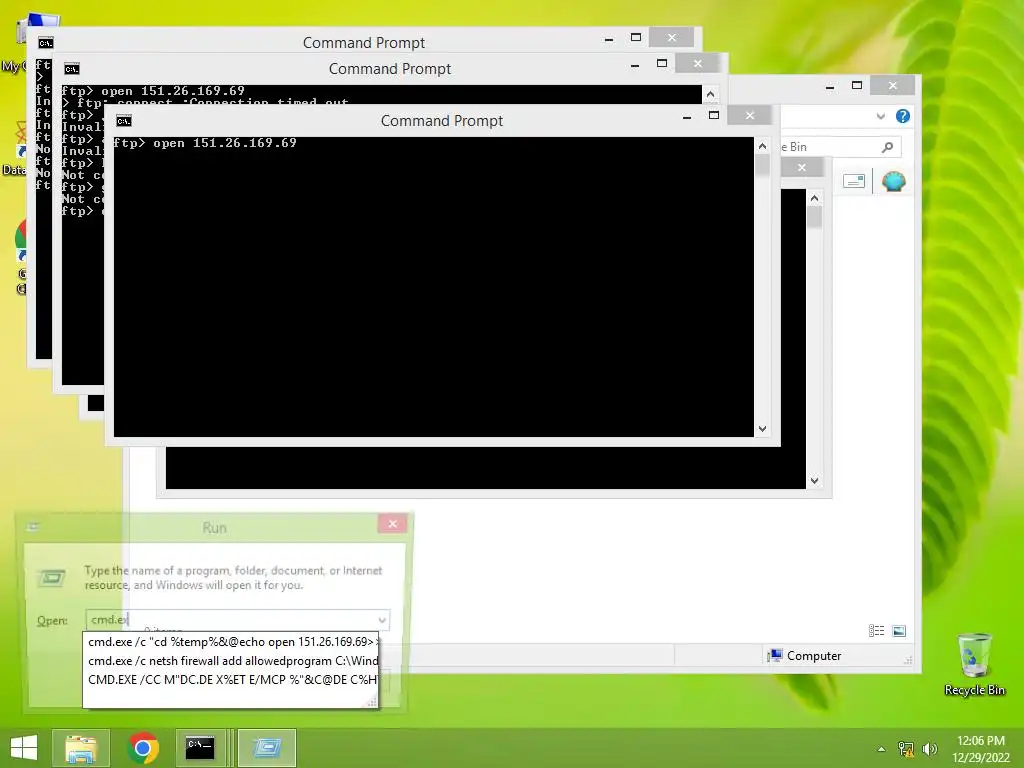This screenshot has width=1024, height=768.
Task: Open File Explorer from the taskbar
Action: pos(81,748)
